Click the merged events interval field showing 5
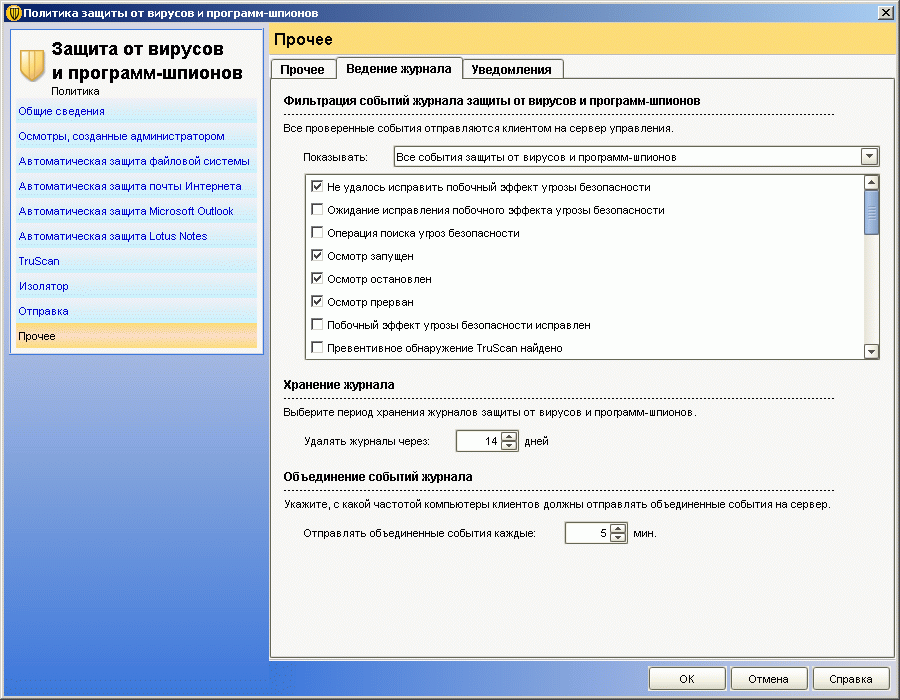The width and height of the screenshot is (900, 700). 588,533
